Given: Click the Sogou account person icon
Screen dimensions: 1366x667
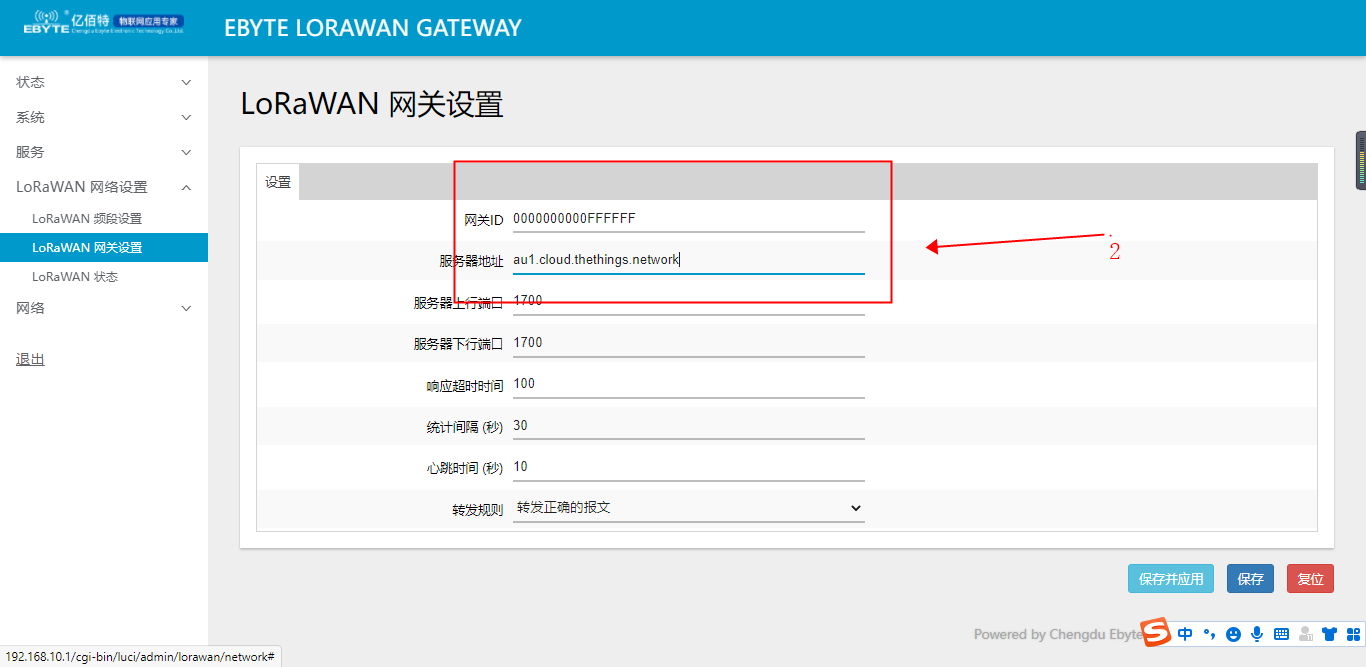Looking at the screenshot, I should 1305,634.
